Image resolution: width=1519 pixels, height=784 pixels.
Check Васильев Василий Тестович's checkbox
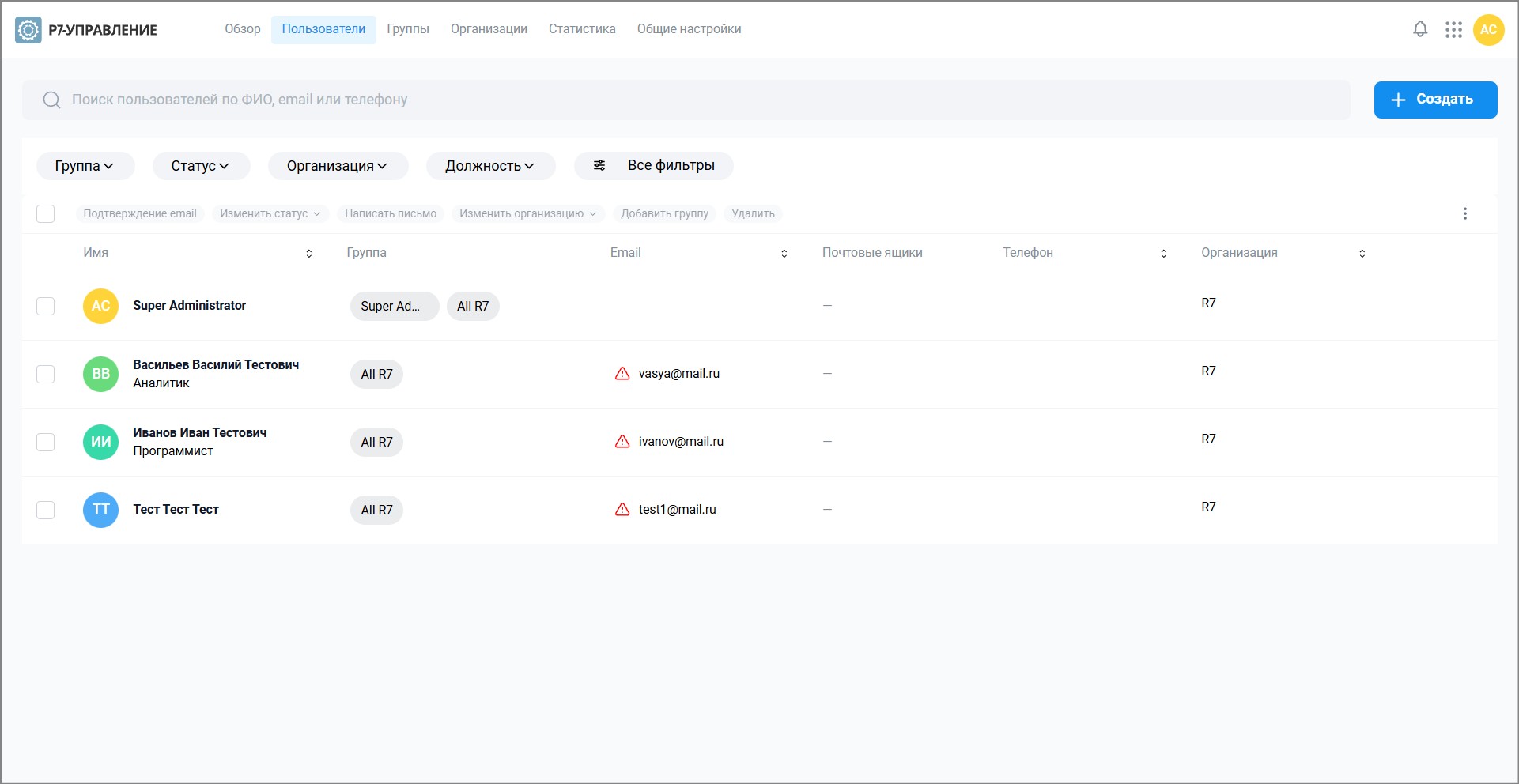45,374
